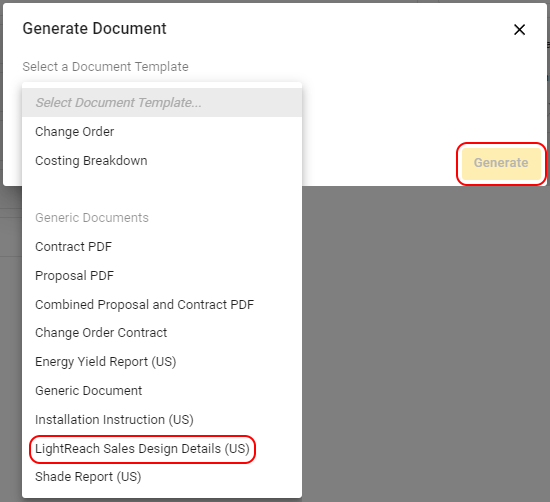
Task: Click the blank spacer row below Costing Breakdown
Action: (x=162, y=189)
